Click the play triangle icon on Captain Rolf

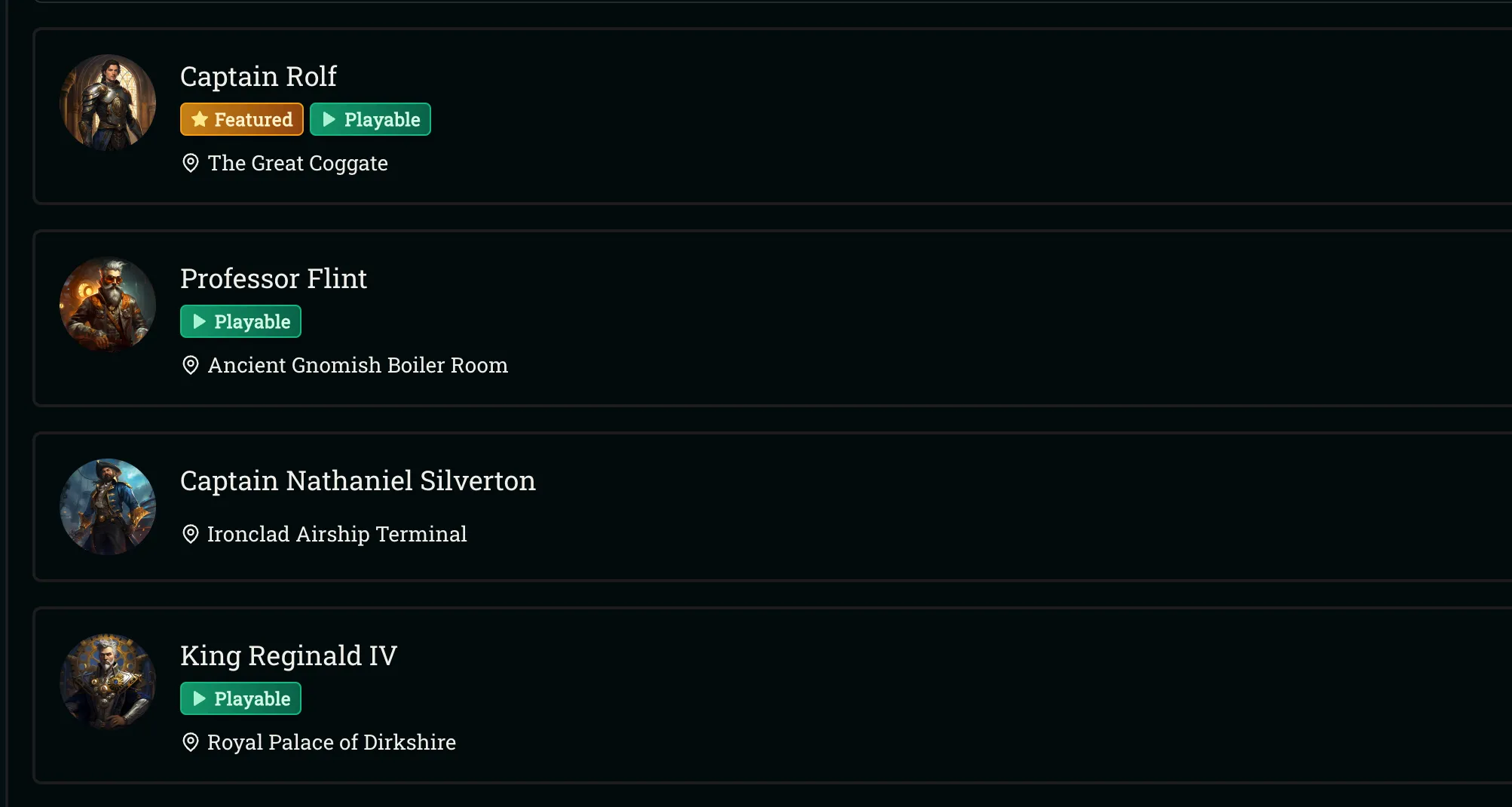click(x=329, y=119)
